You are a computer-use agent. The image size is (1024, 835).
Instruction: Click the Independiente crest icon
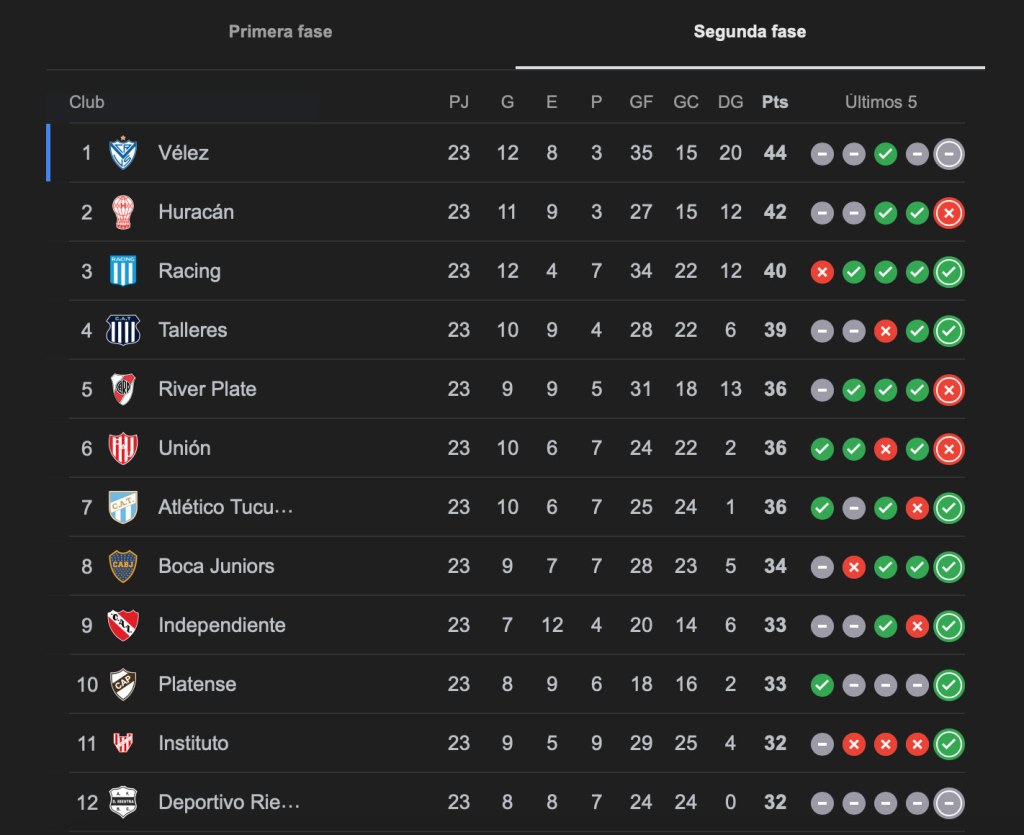[123, 625]
